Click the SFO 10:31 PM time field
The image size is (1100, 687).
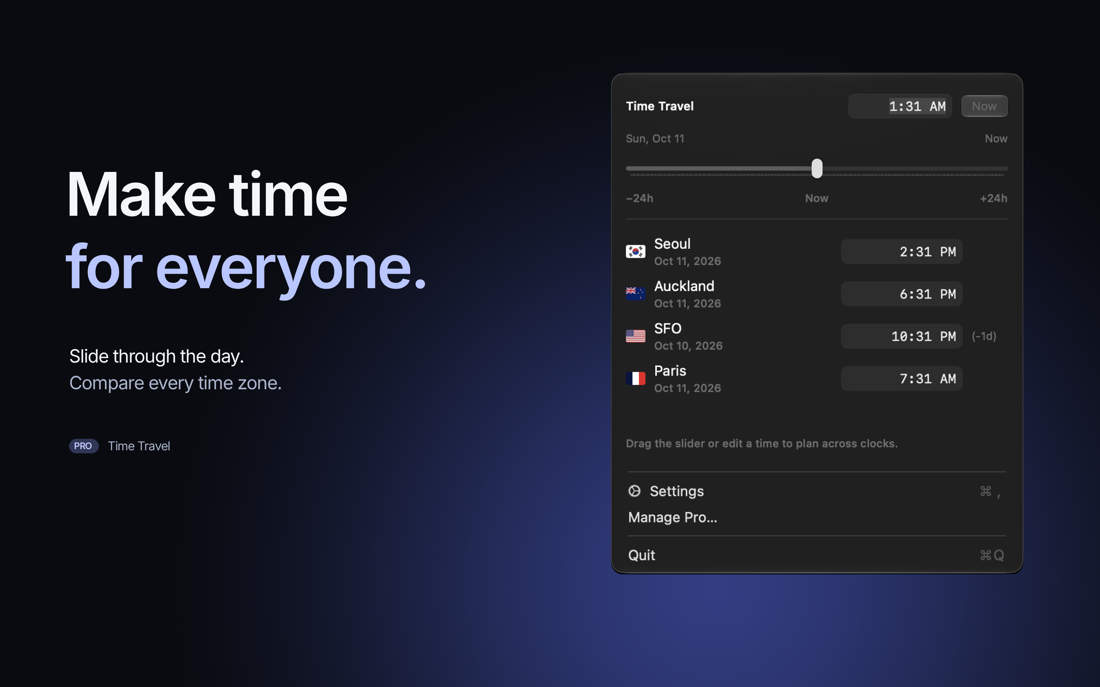click(901, 336)
